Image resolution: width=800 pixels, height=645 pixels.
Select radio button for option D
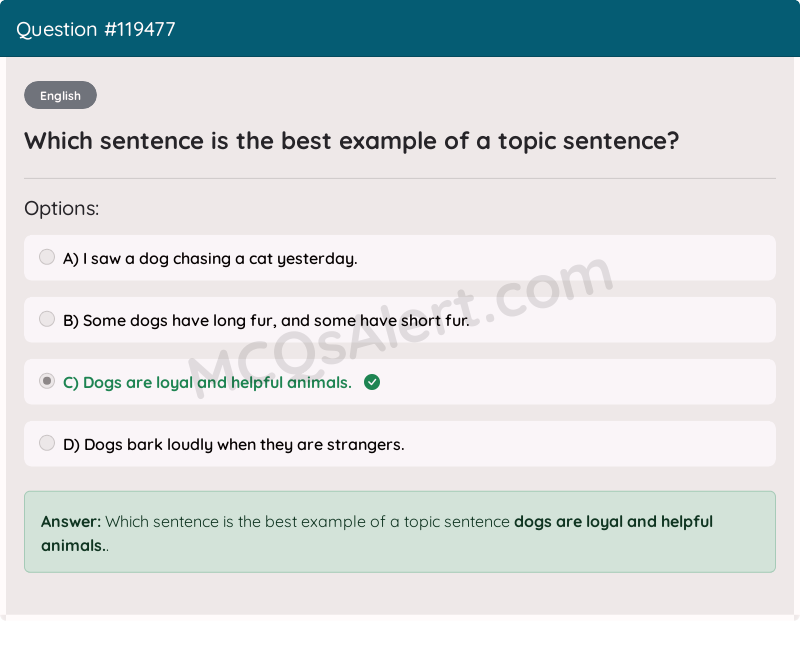click(47, 442)
